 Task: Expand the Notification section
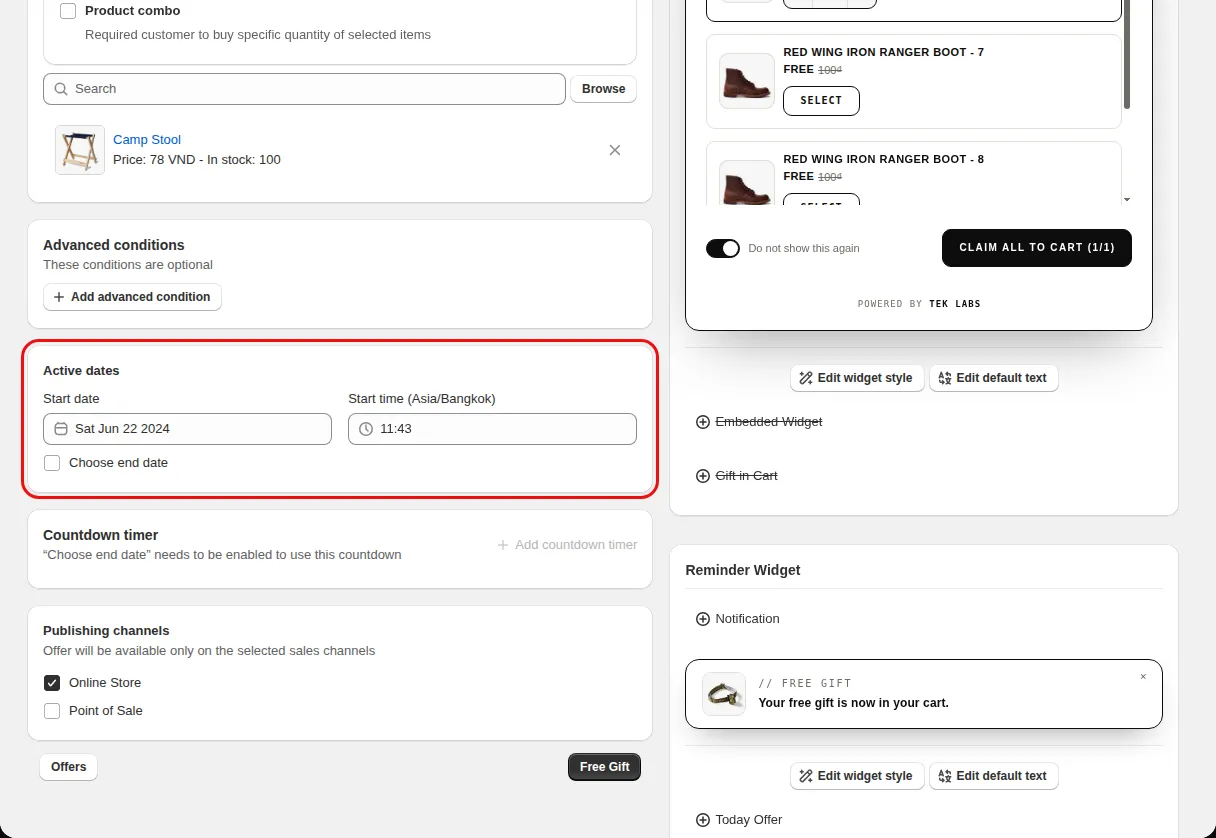click(x=738, y=619)
